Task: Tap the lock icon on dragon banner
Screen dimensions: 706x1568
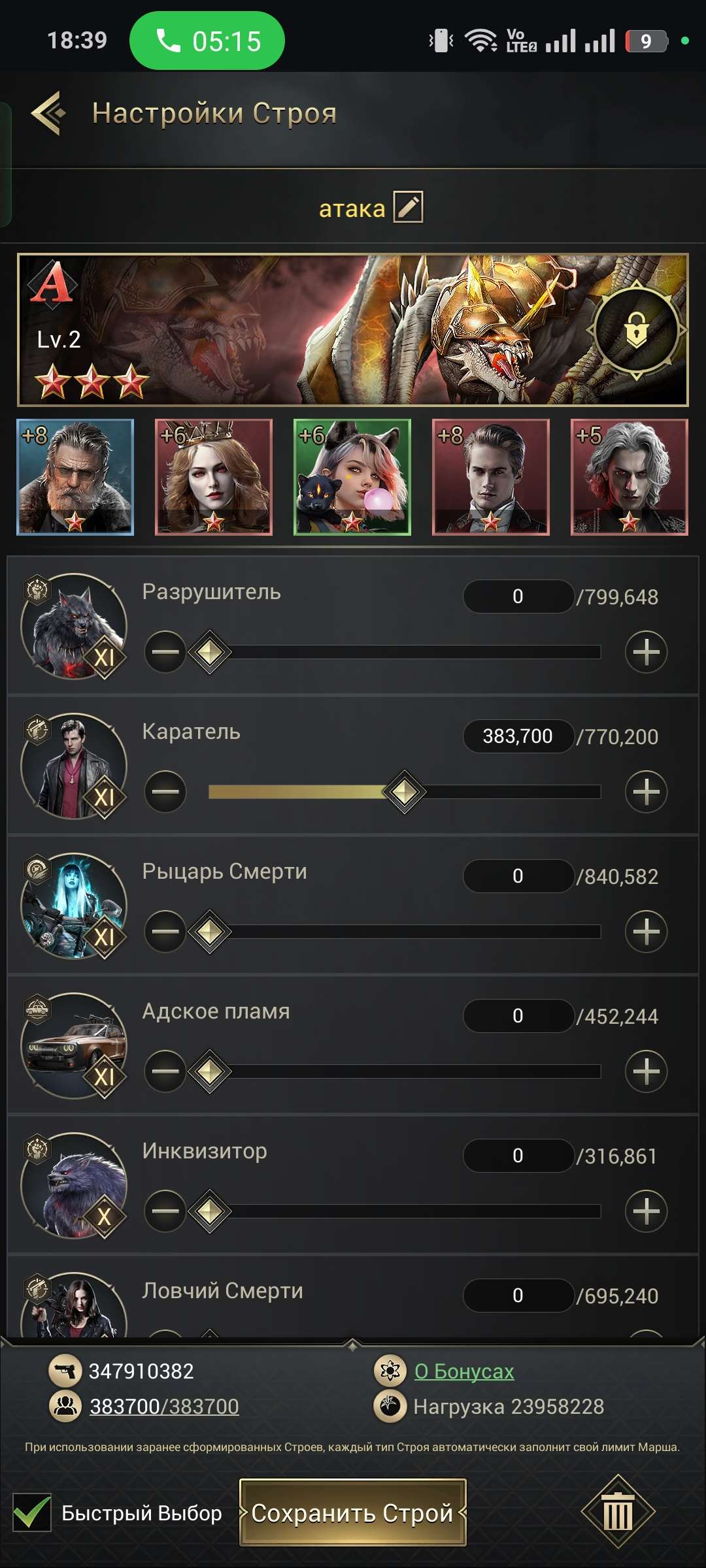Action: pos(636,329)
